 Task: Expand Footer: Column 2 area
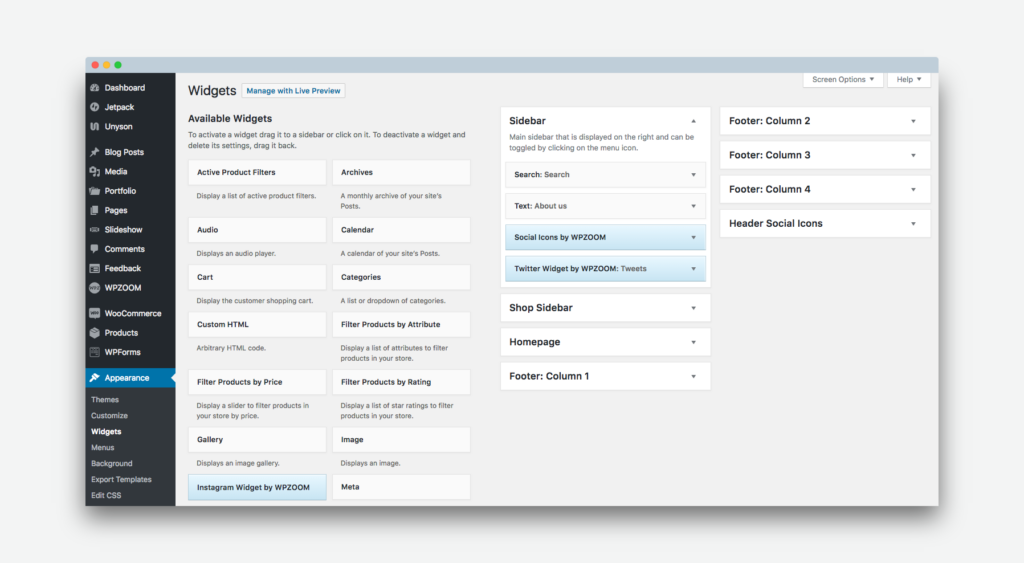825,121
